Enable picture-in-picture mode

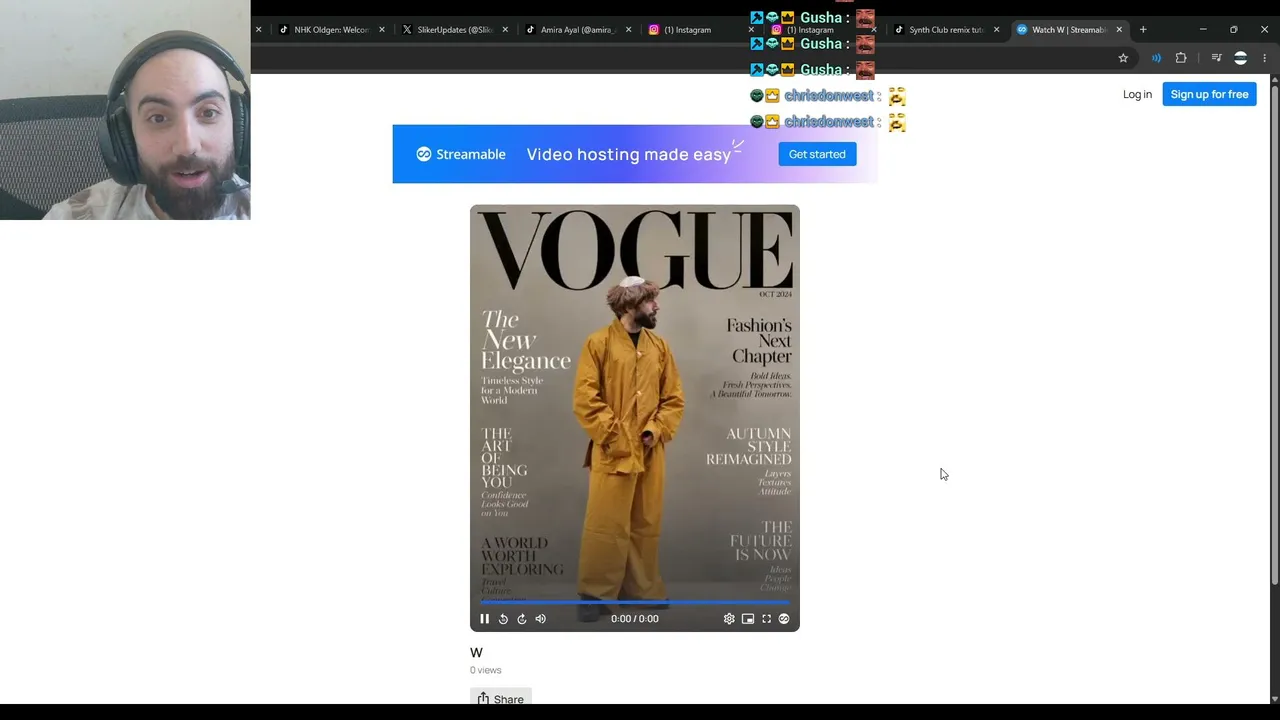pos(748,619)
